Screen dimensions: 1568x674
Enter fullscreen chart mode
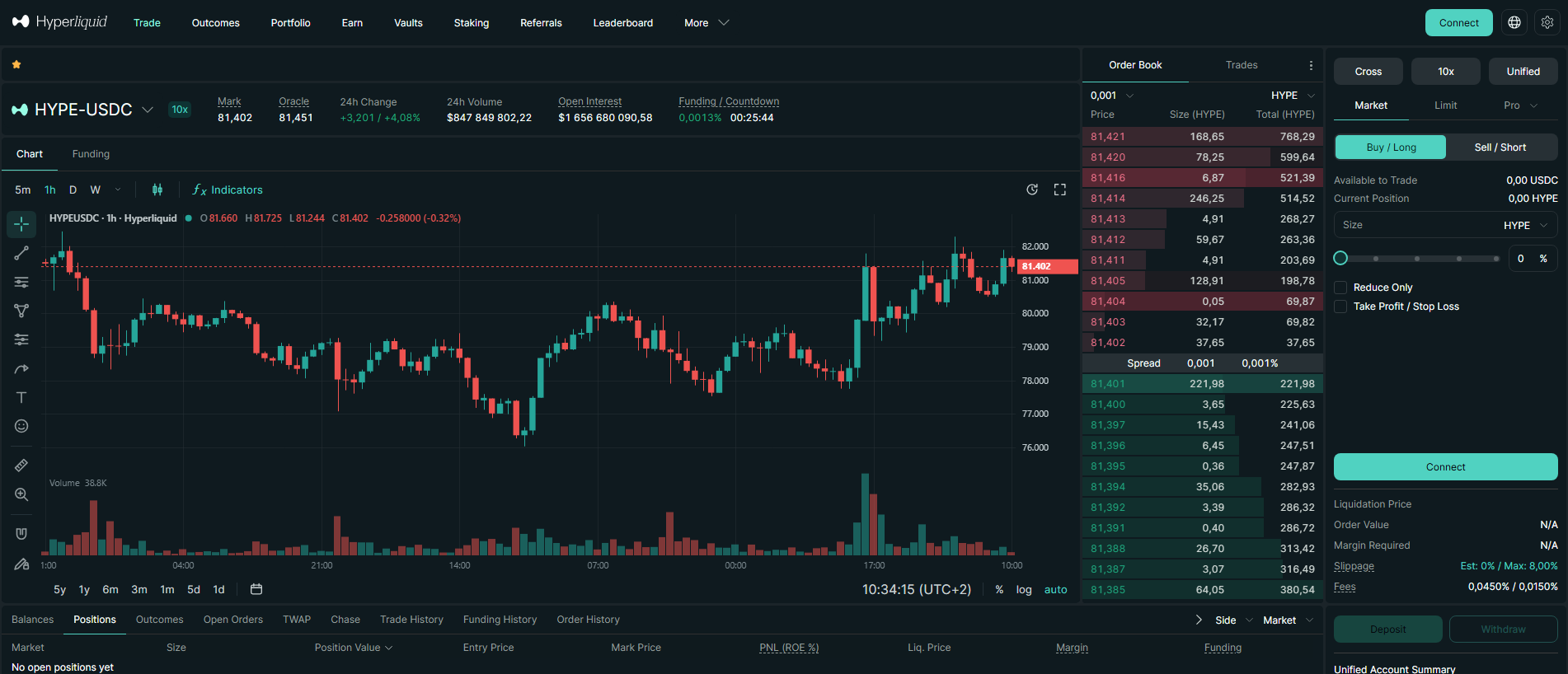(x=1060, y=190)
